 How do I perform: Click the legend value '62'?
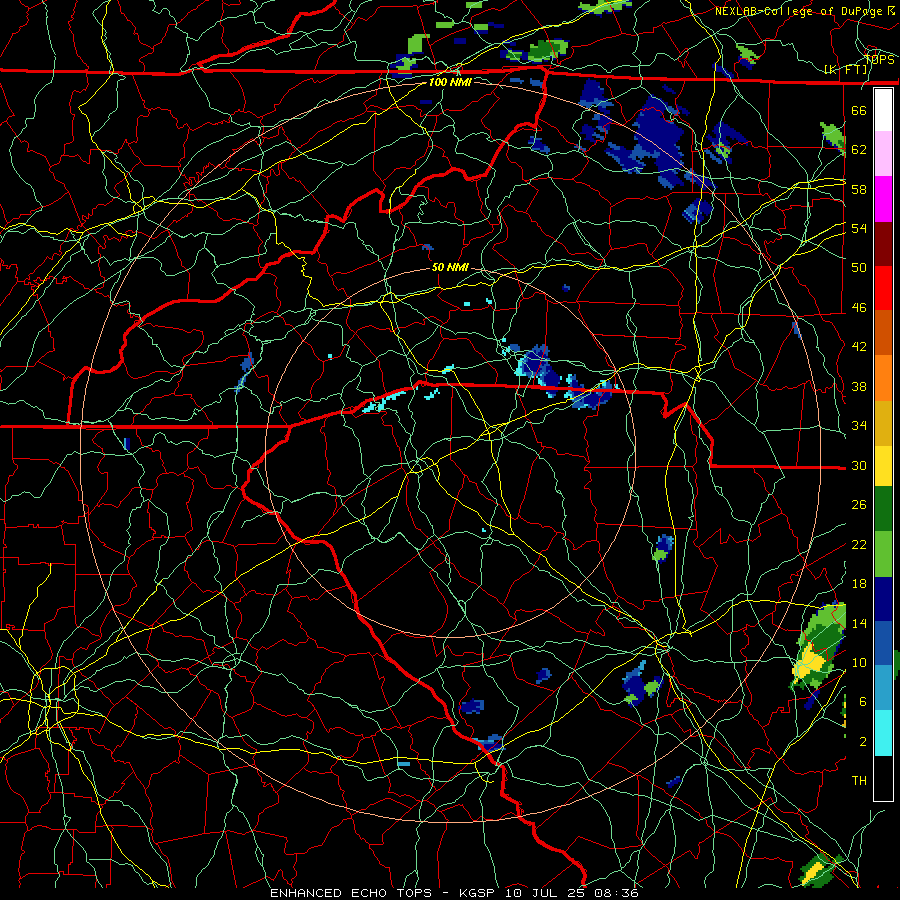[859, 150]
